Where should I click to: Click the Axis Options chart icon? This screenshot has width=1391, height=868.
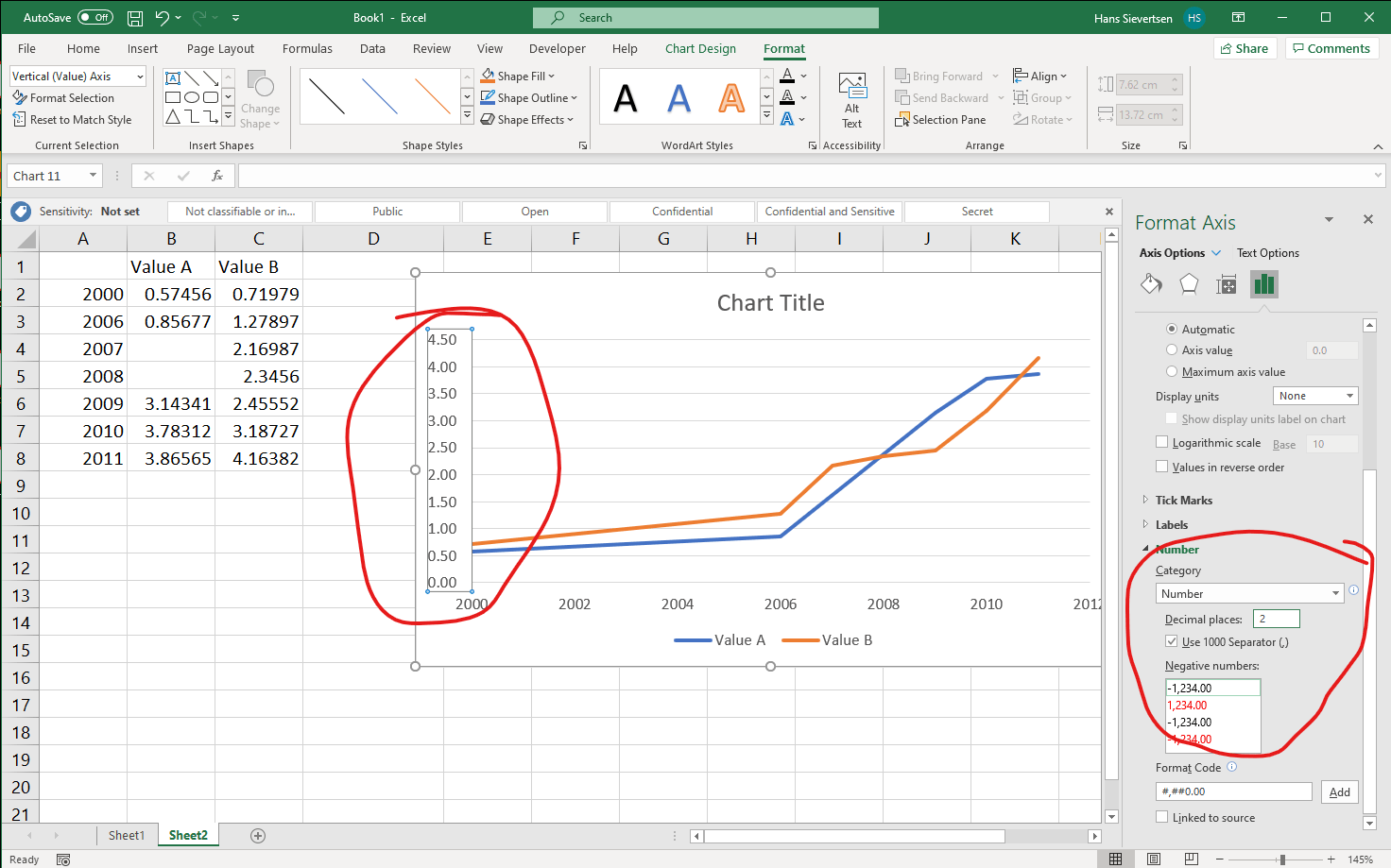click(1263, 283)
